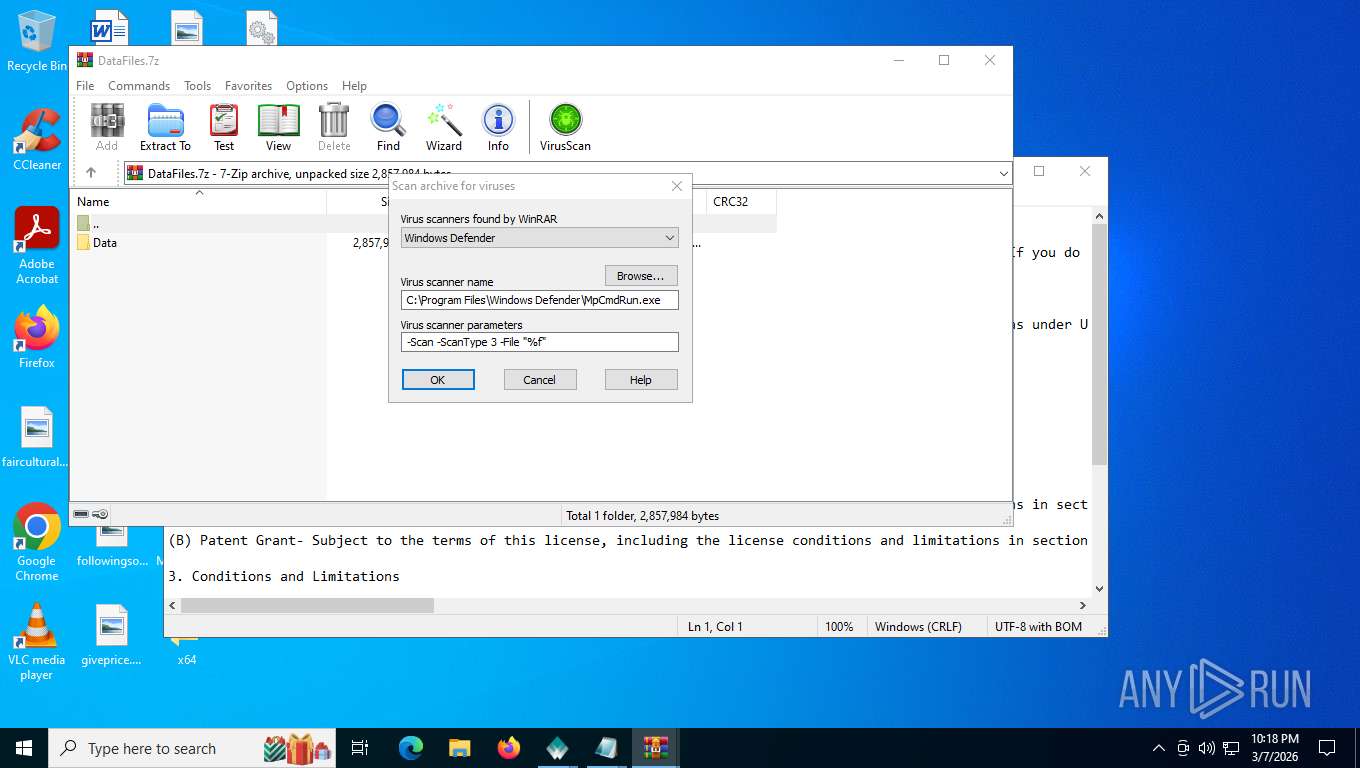Edit the Virus scanner name field
Viewport: 1360px width, 768px height.
tap(540, 300)
